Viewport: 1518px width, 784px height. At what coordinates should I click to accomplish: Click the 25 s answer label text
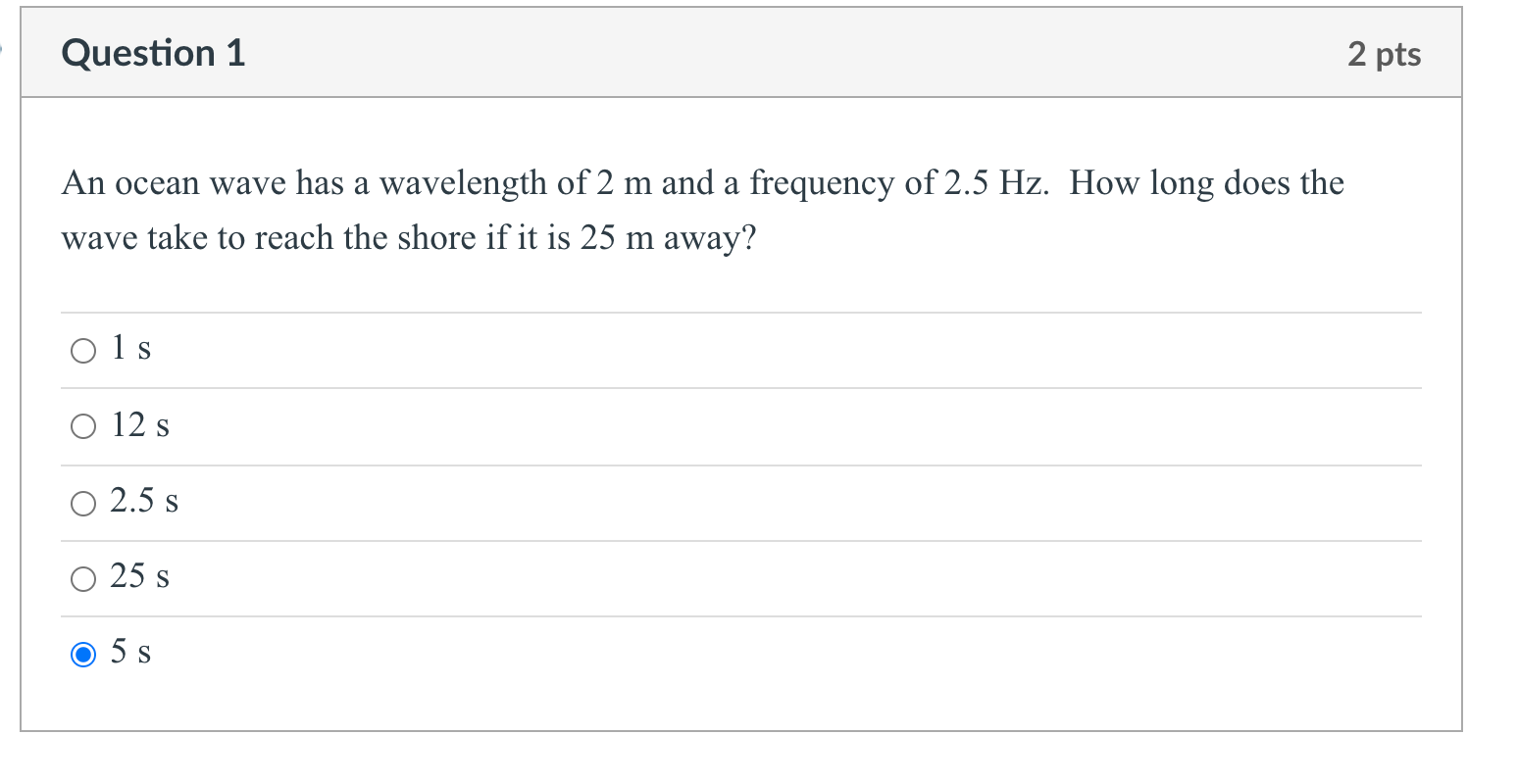tap(139, 577)
